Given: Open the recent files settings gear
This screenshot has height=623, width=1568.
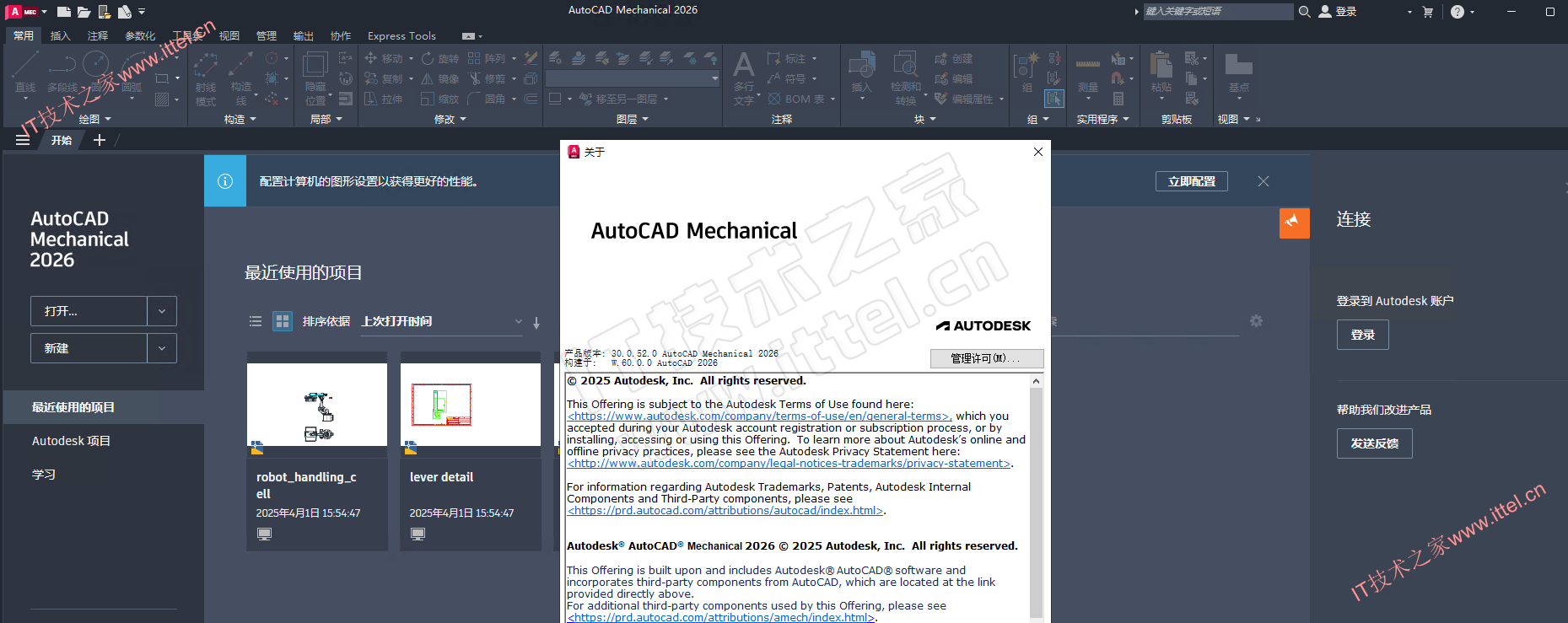Looking at the screenshot, I should coord(1256,321).
